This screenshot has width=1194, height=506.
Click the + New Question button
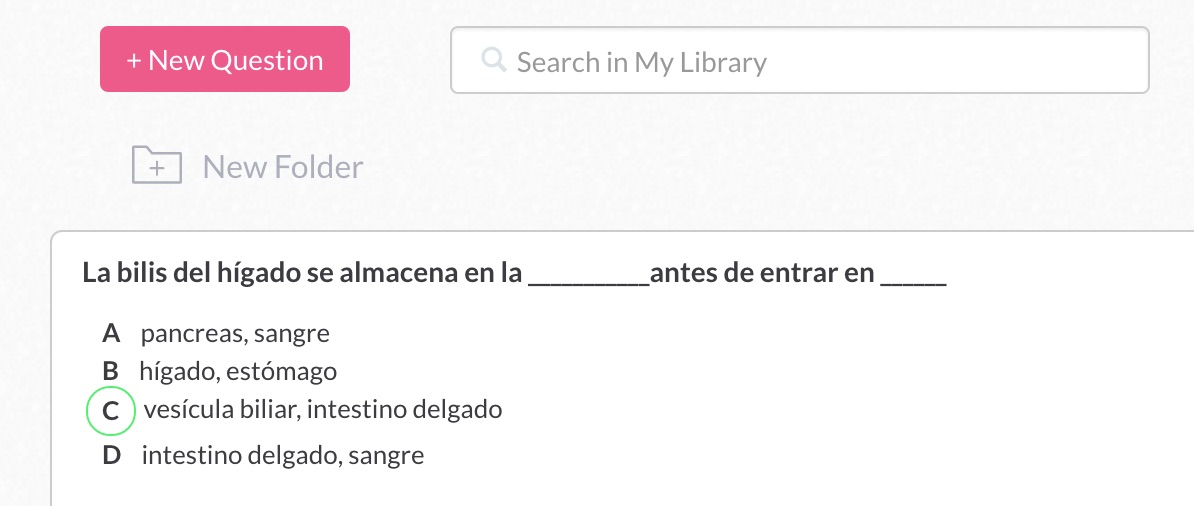(x=225, y=60)
